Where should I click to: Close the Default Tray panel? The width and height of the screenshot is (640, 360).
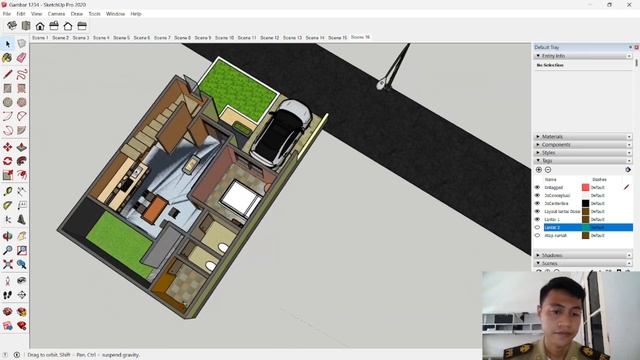(636, 47)
